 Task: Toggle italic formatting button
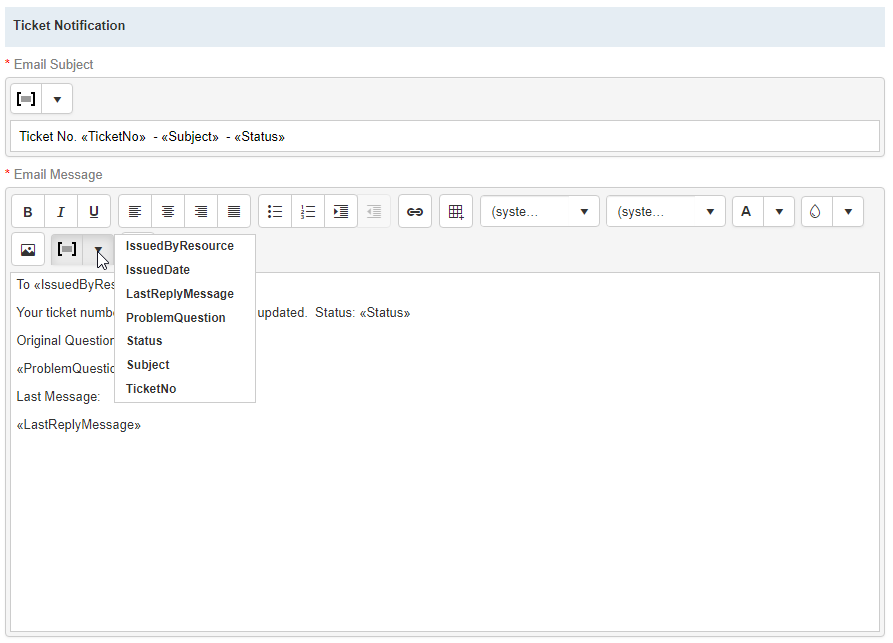pos(61,212)
